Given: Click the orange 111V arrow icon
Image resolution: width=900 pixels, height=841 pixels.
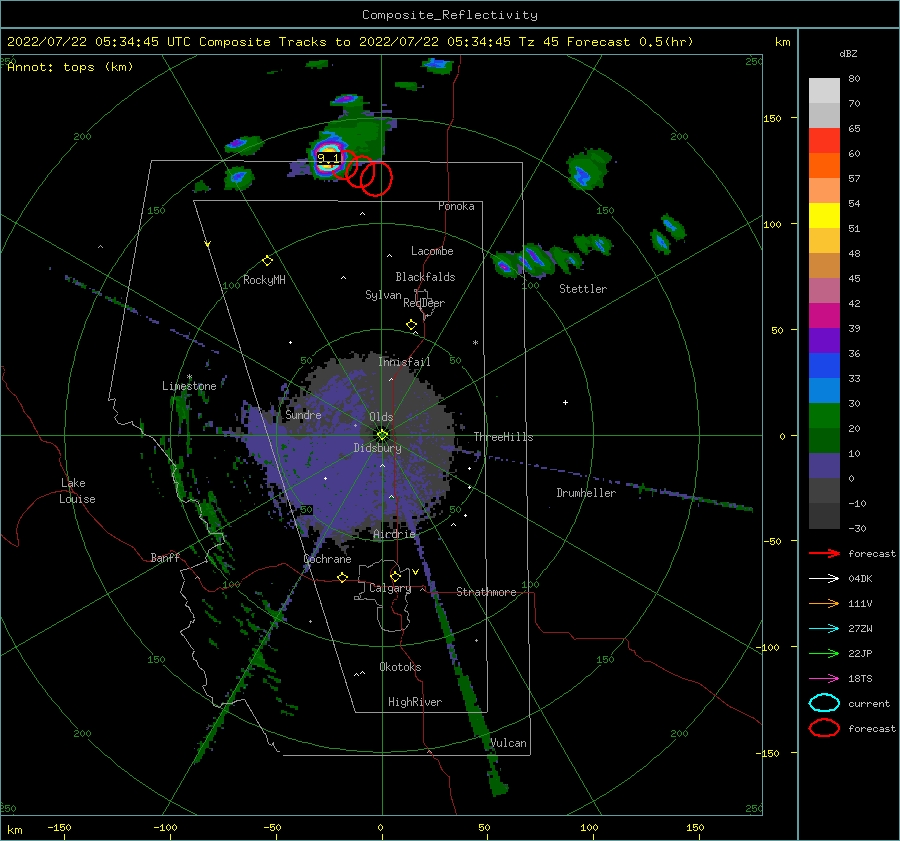Looking at the screenshot, I should (824, 603).
